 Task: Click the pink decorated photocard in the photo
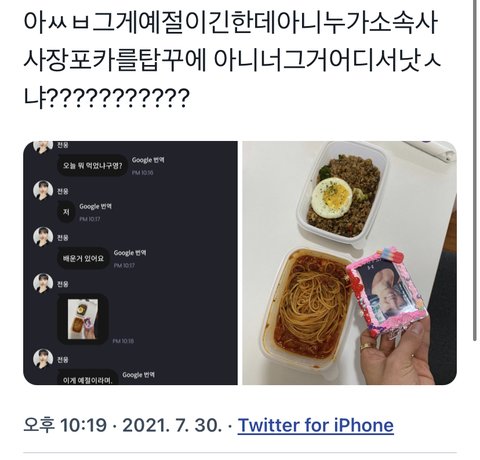pyautogui.click(x=386, y=292)
